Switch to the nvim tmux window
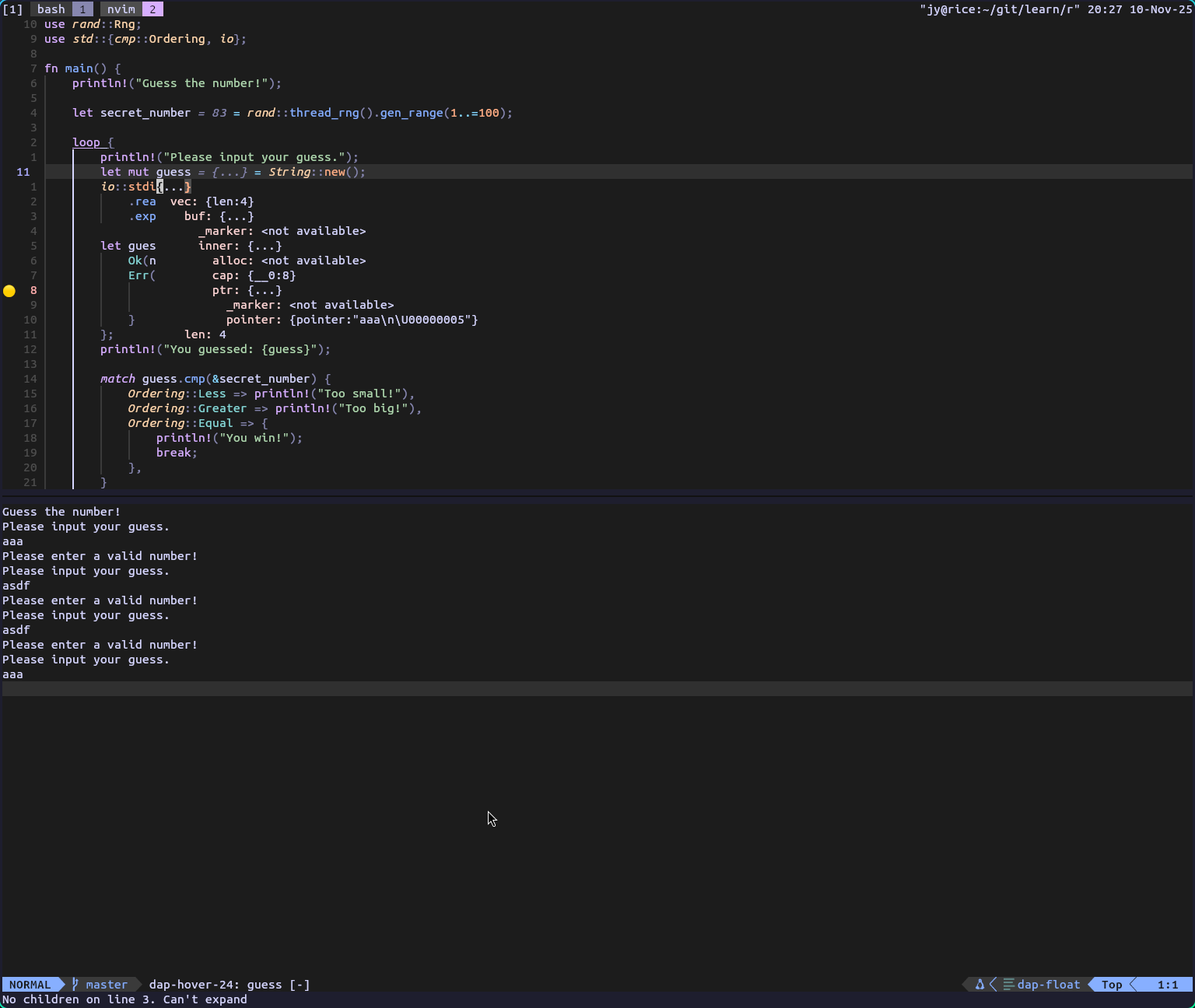This screenshot has width=1195, height=1008. point(120,9)
